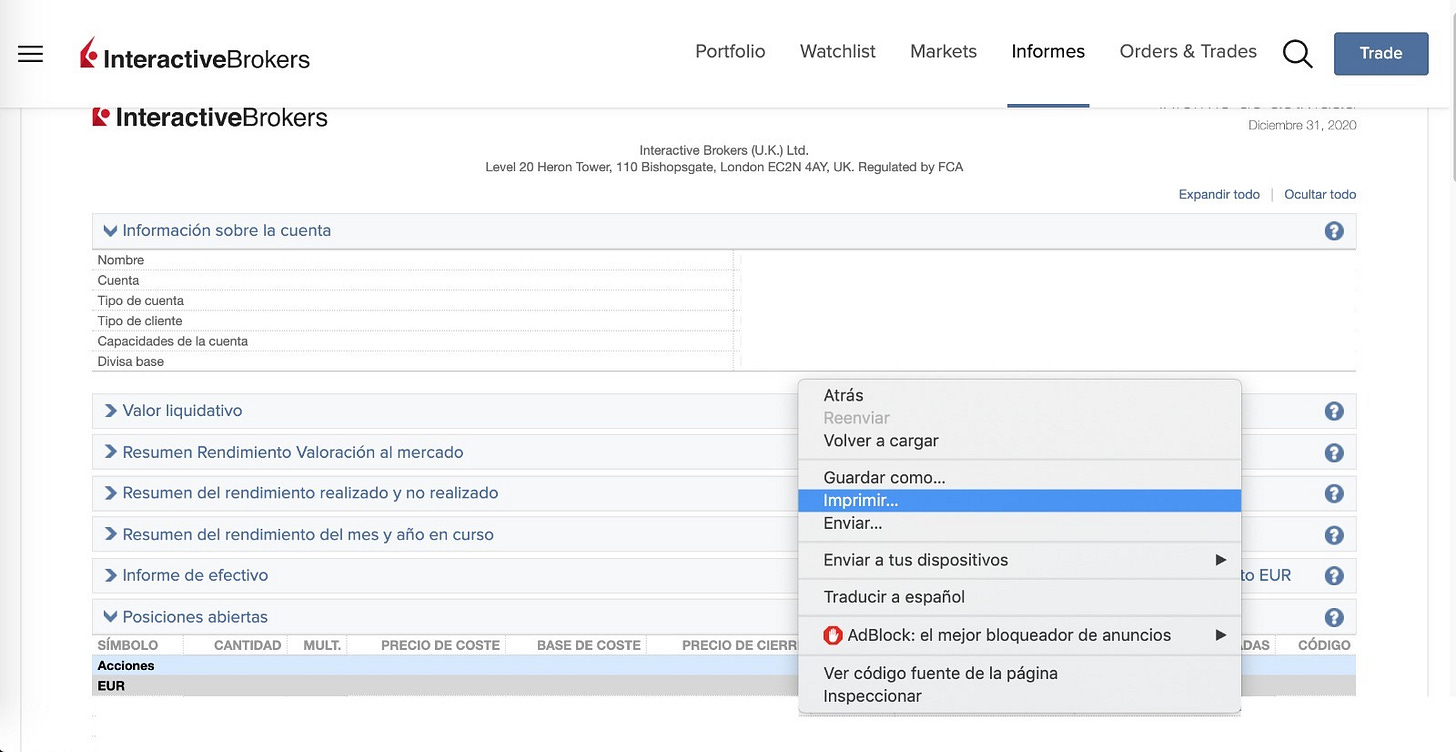Click help icon for Resumen del rendimiento realizado
Screen dimensions: 1456x752
[x=1334, y=494]
